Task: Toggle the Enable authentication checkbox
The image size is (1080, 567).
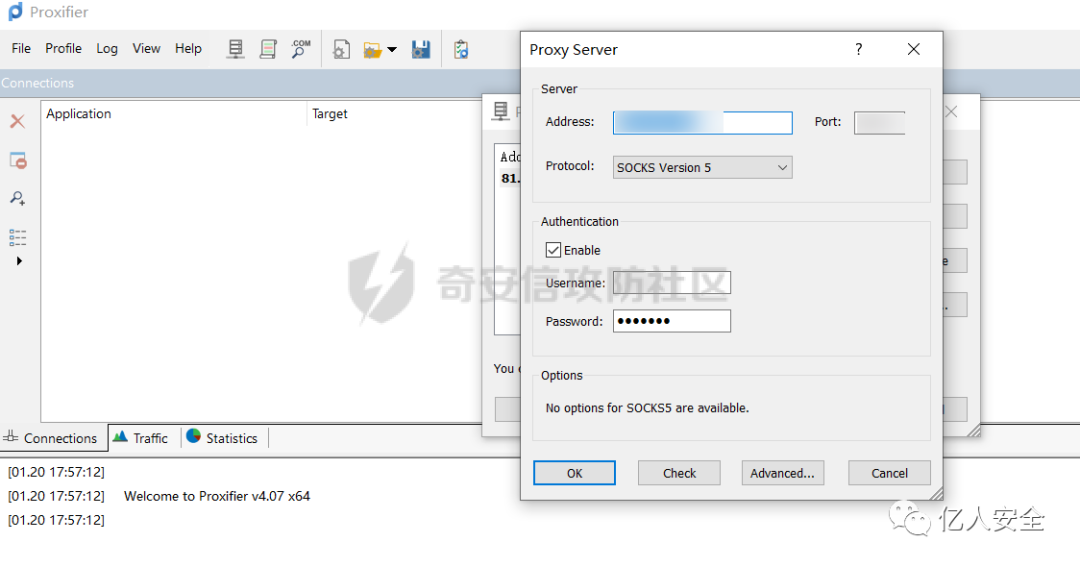Action: (553, 250)
